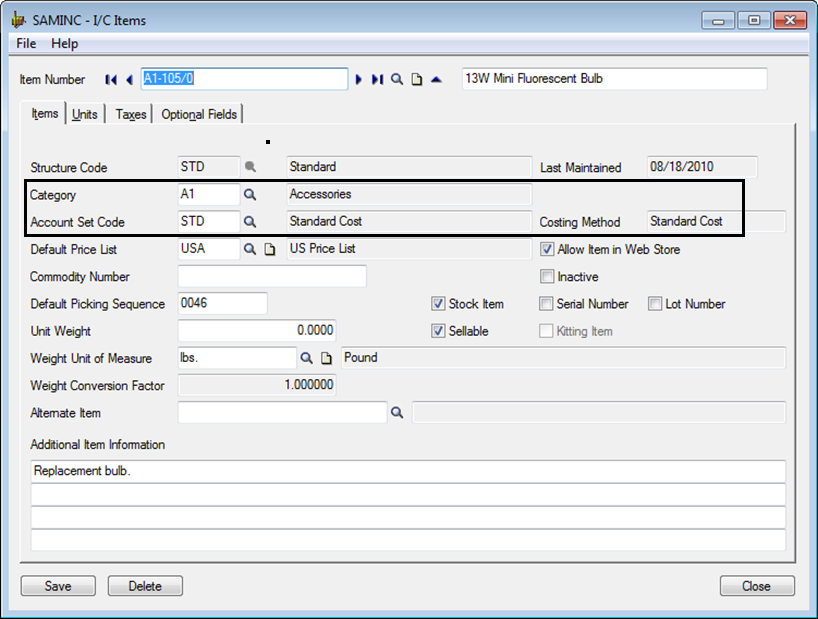818x619 pixels.
Task: Open Alternate Item finder magnifier
Action: [397, 412]
